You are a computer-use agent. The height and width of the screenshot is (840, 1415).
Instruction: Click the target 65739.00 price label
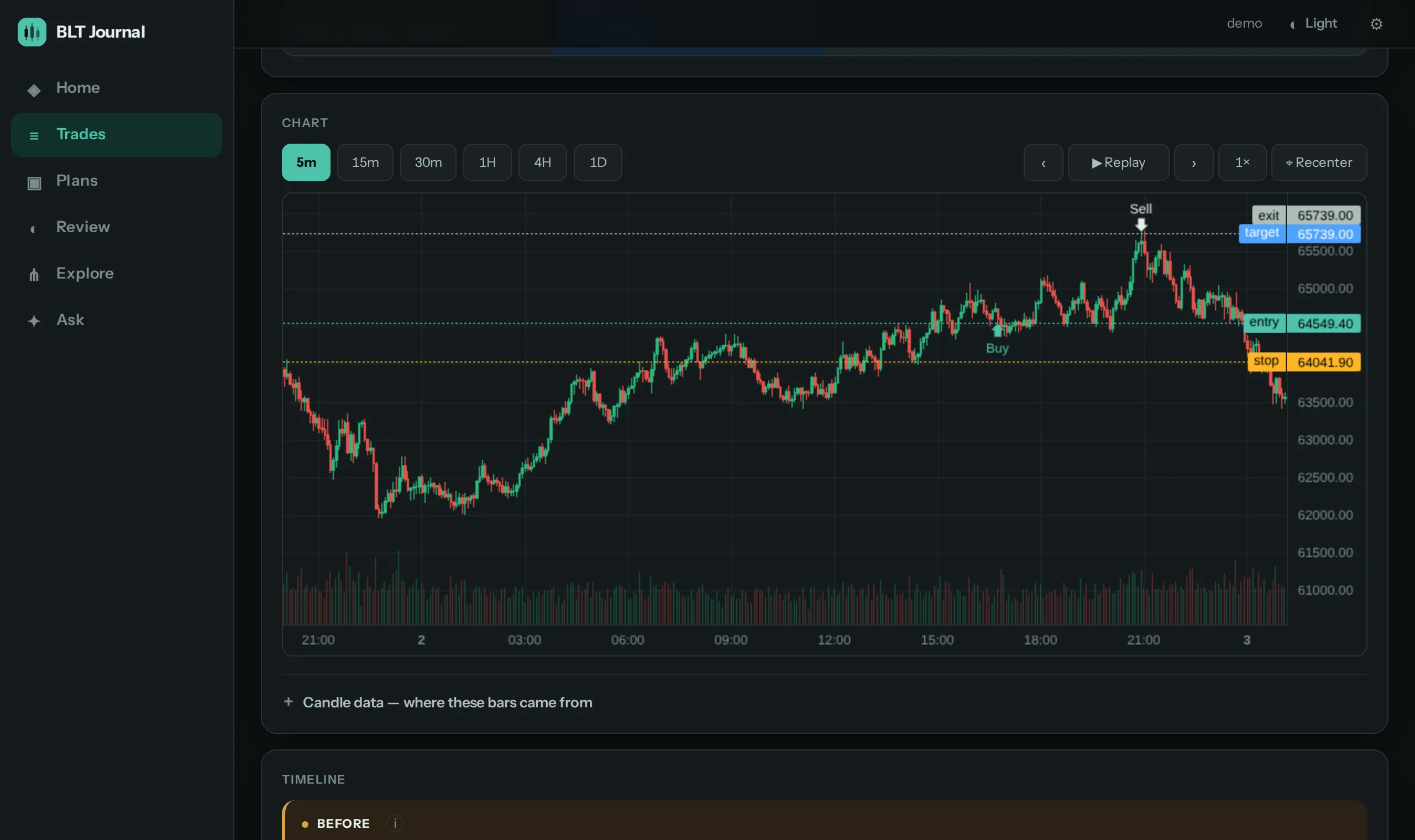point(1299,234)
